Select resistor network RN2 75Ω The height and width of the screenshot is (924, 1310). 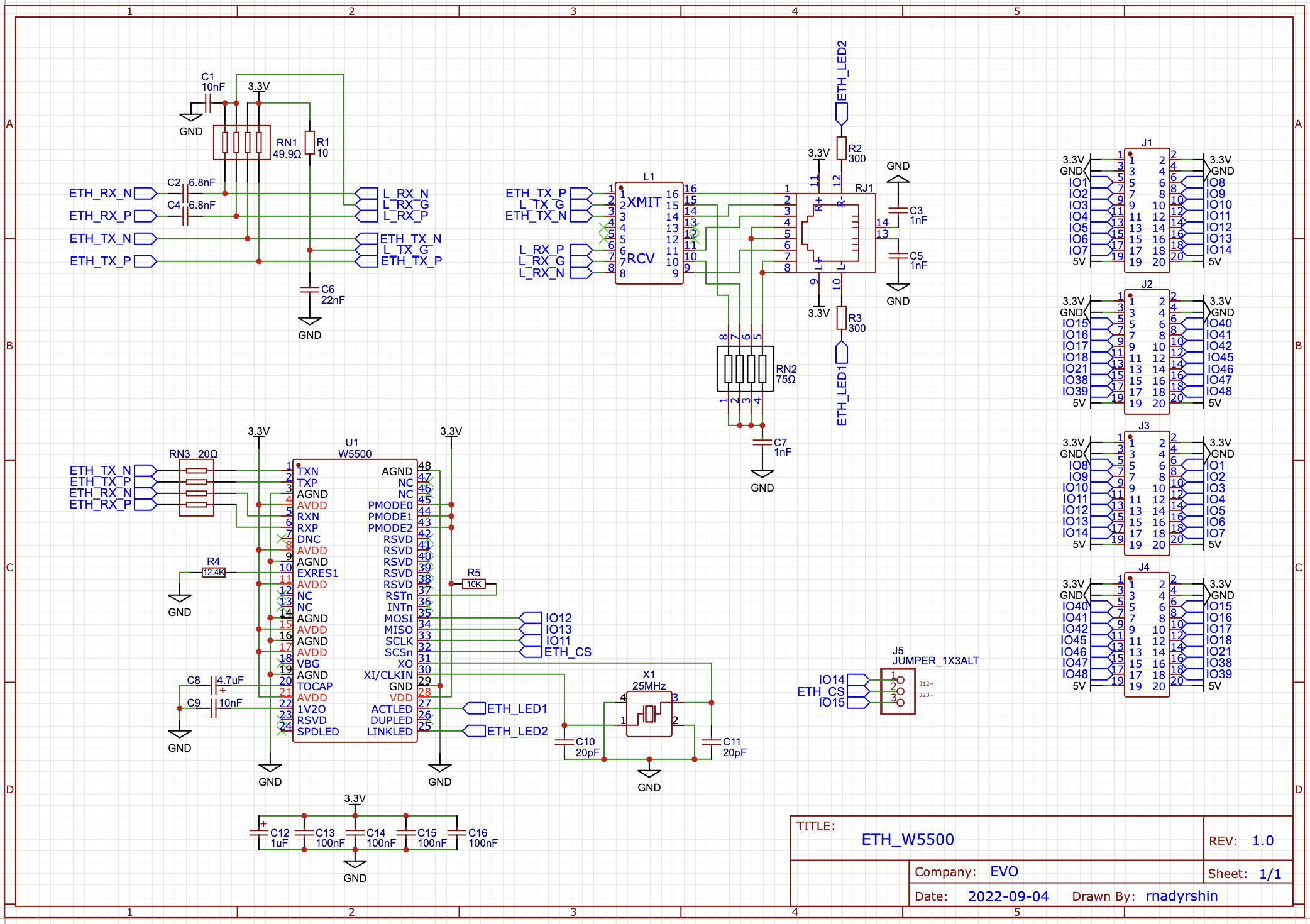(745, 369)
